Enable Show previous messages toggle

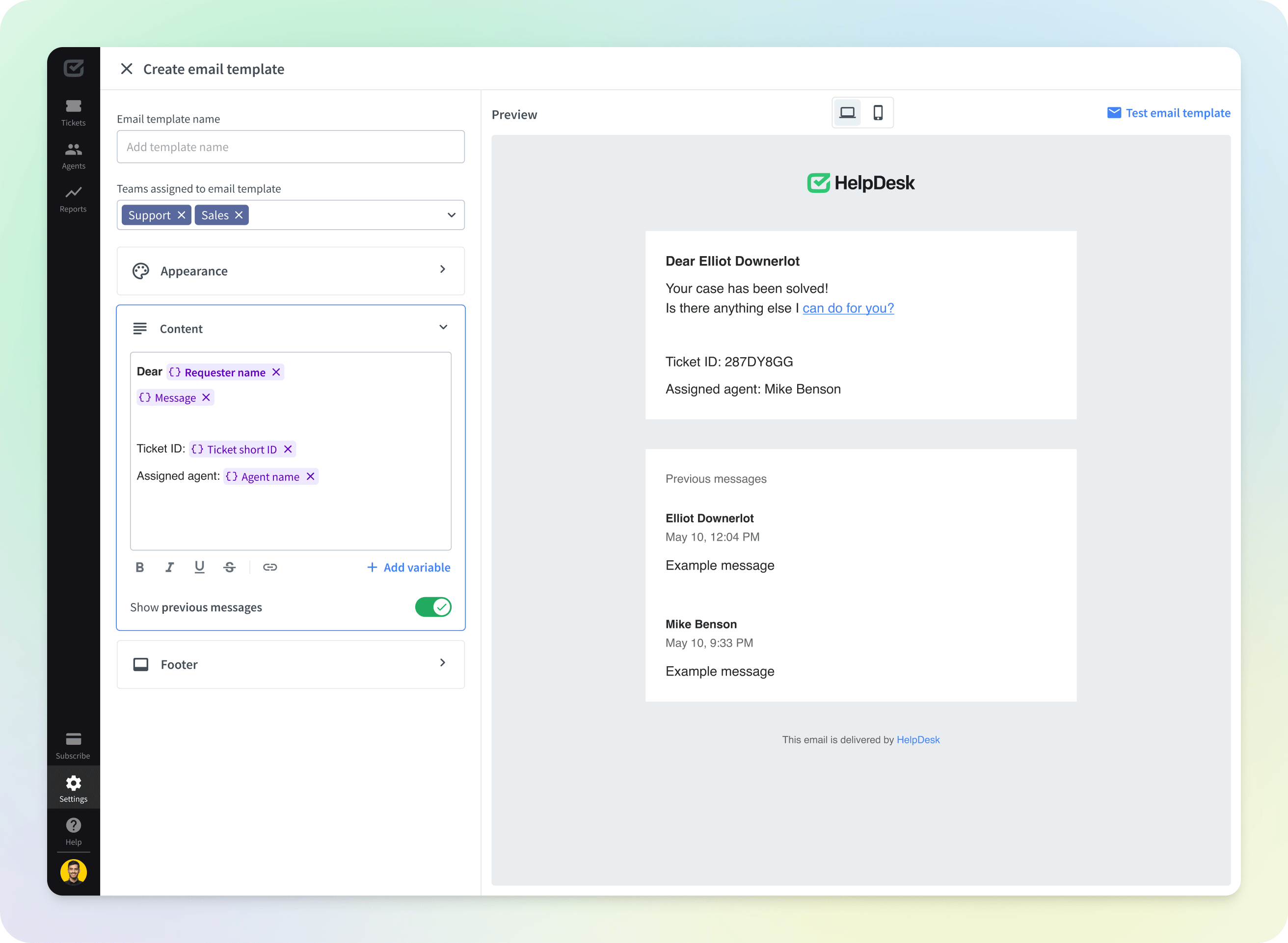click(x=433, y=607)
